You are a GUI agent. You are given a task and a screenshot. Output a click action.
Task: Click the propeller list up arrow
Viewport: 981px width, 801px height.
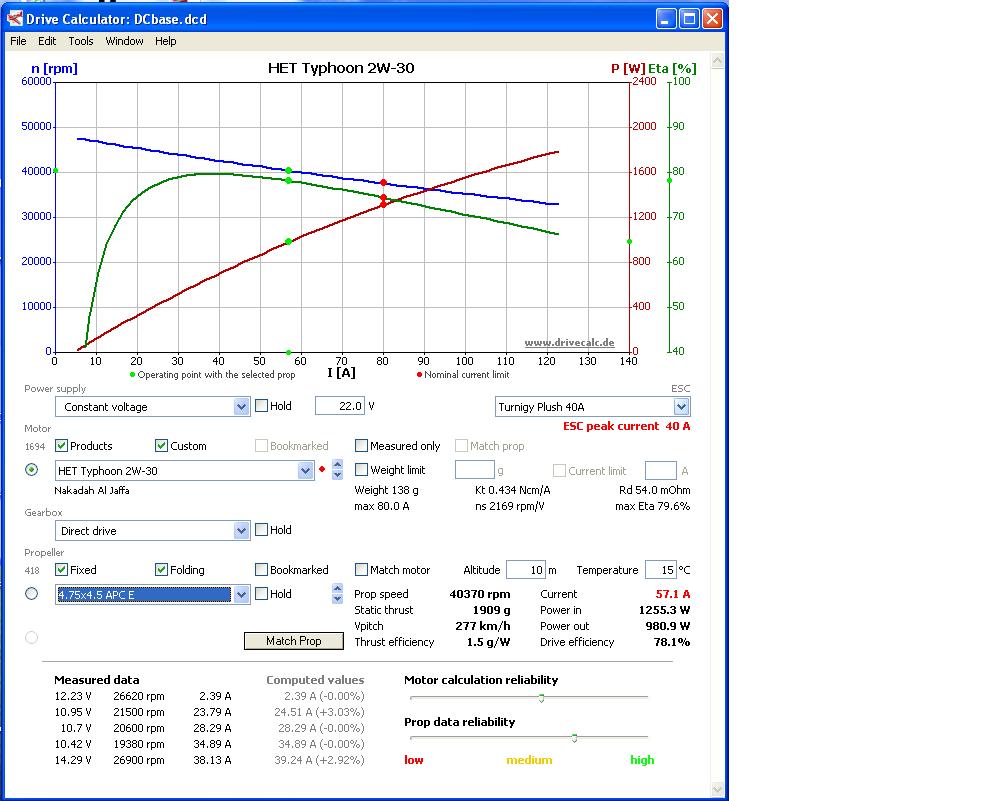tap(337, 588)
